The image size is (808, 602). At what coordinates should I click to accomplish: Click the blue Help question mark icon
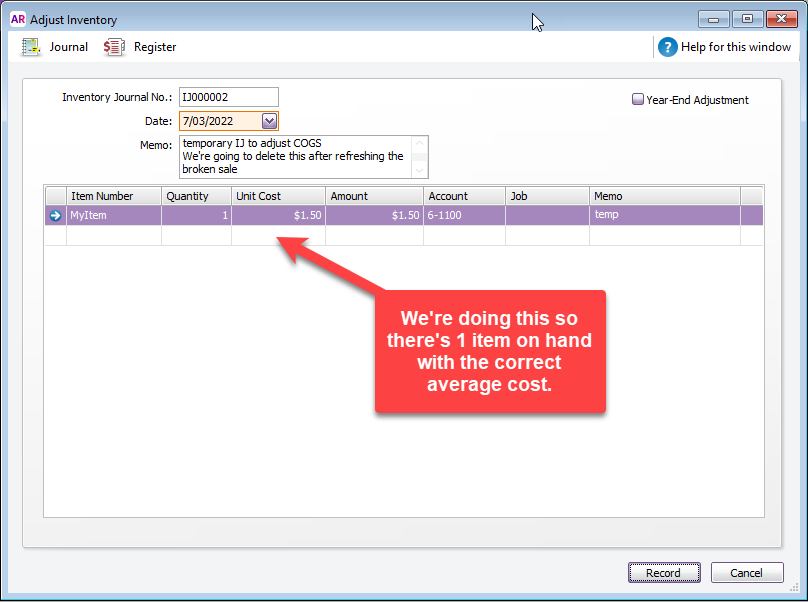point(667,47)
